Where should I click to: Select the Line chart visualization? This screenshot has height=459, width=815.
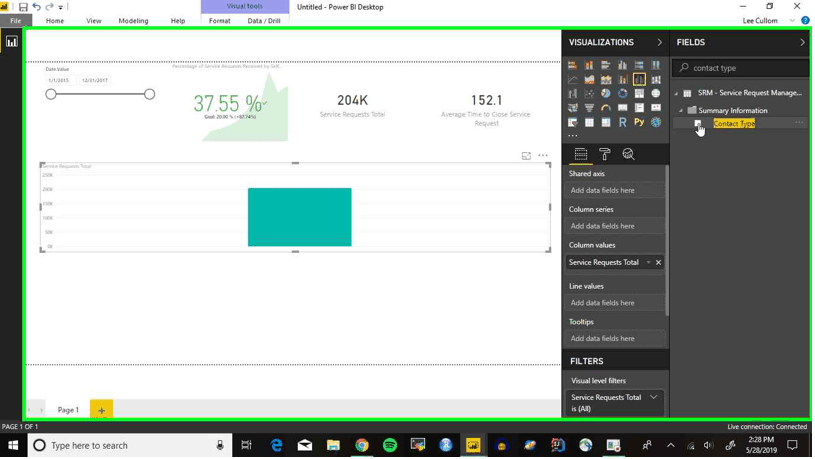[x=572, y=80]
